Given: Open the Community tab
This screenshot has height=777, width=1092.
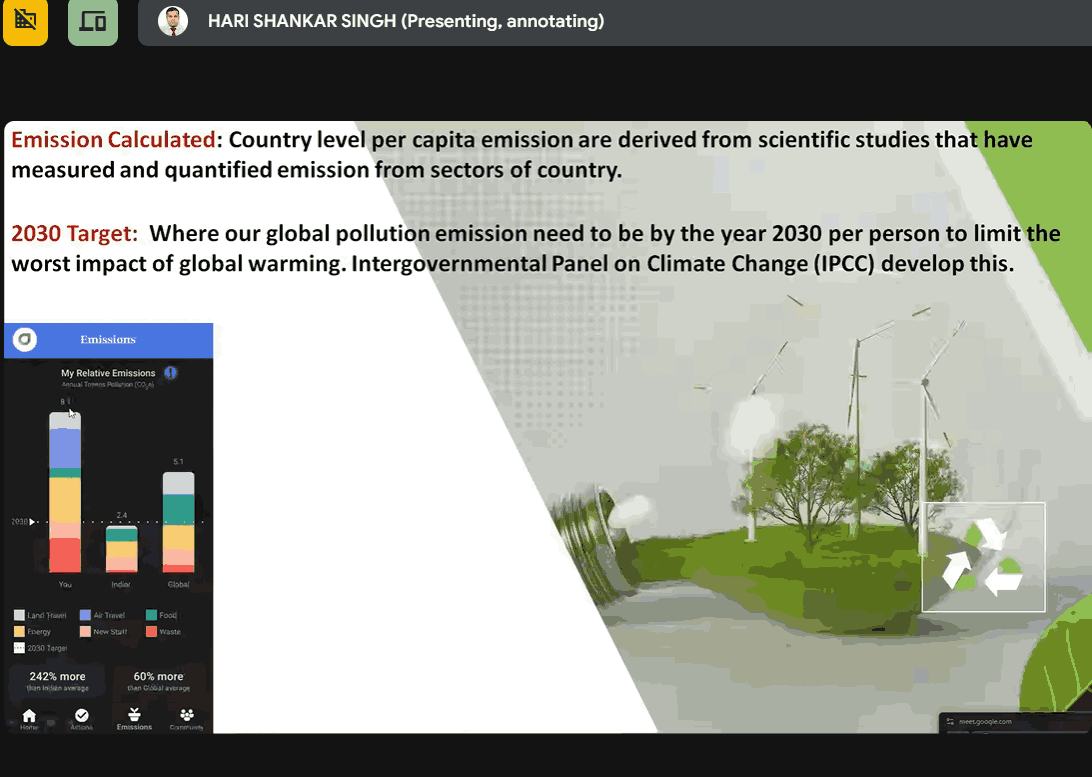Looking at the screenshot, I should point(186,718).
